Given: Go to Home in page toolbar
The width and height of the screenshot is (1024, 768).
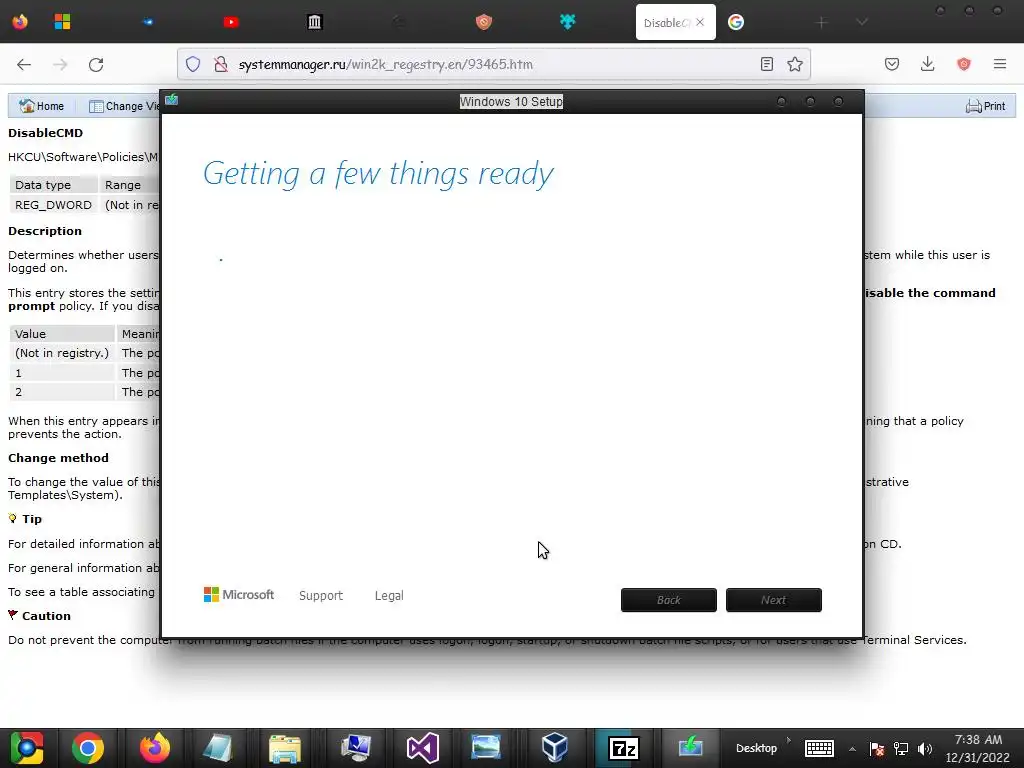Looking at the screenshot, I should pos(42,106).
